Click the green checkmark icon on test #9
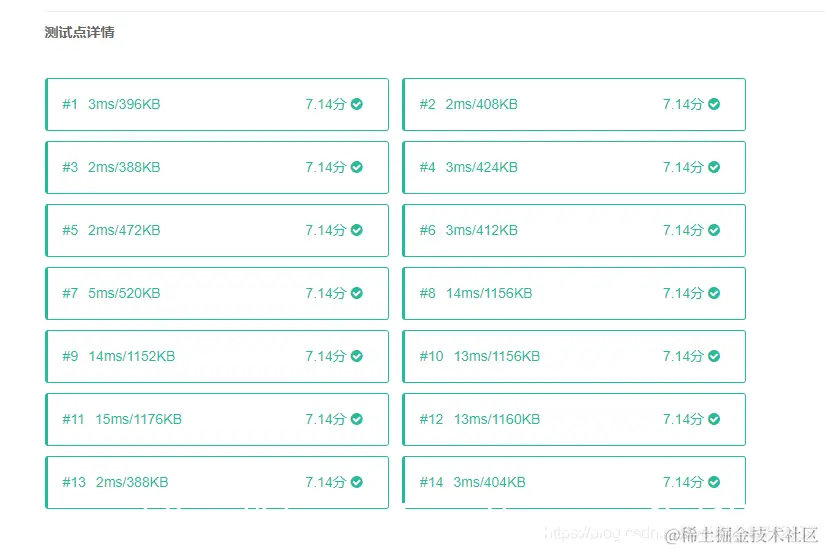This screenshot has width=825, height=551. click(357, 356)
